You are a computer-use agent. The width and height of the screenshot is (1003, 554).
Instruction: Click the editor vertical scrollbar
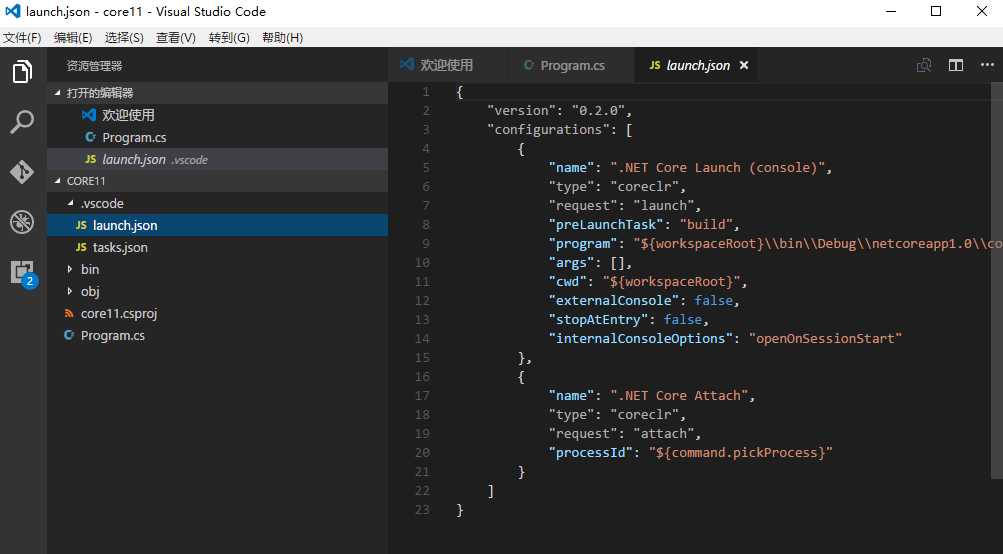(997, 281)
